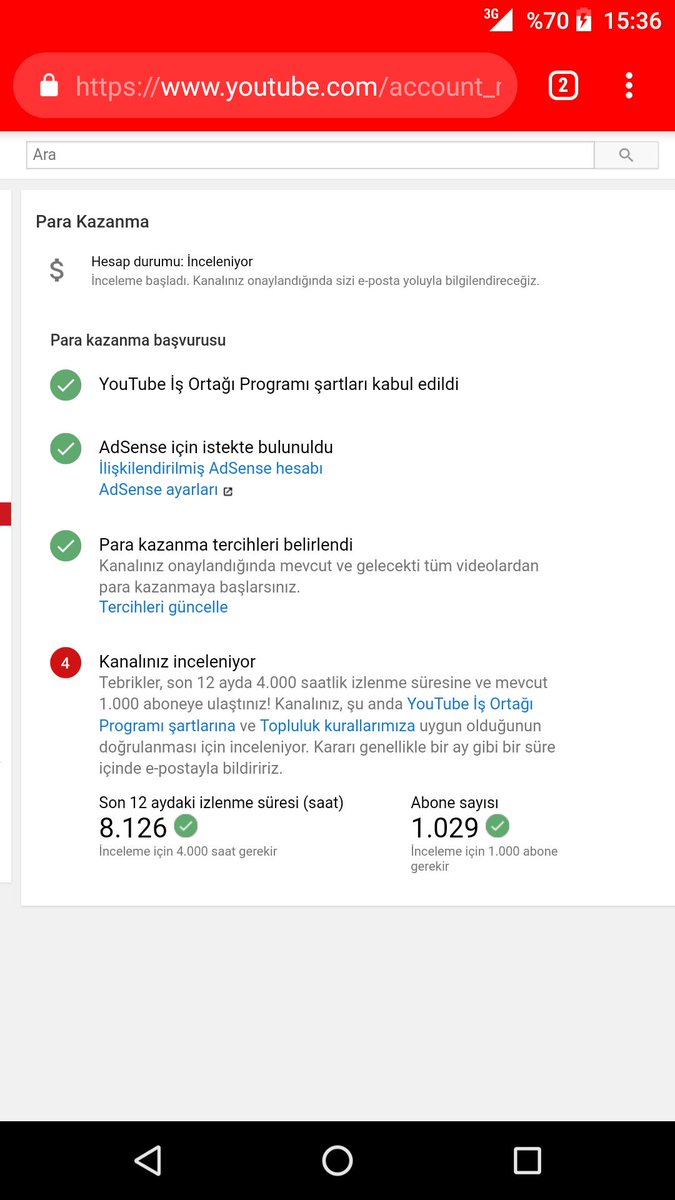This screenshot has width=675, height=1200.
Task: Tap the dollar sign account status icon
Action: [x=57, y=270]
